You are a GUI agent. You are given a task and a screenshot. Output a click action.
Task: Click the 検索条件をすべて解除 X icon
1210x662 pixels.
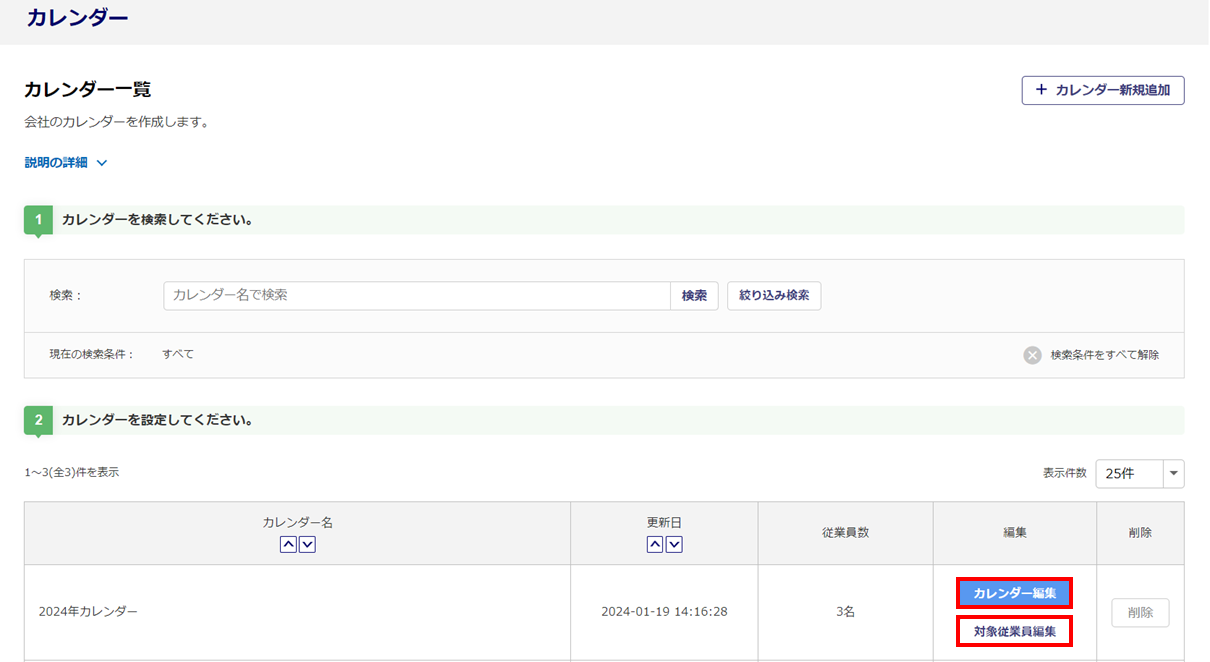1032,355
